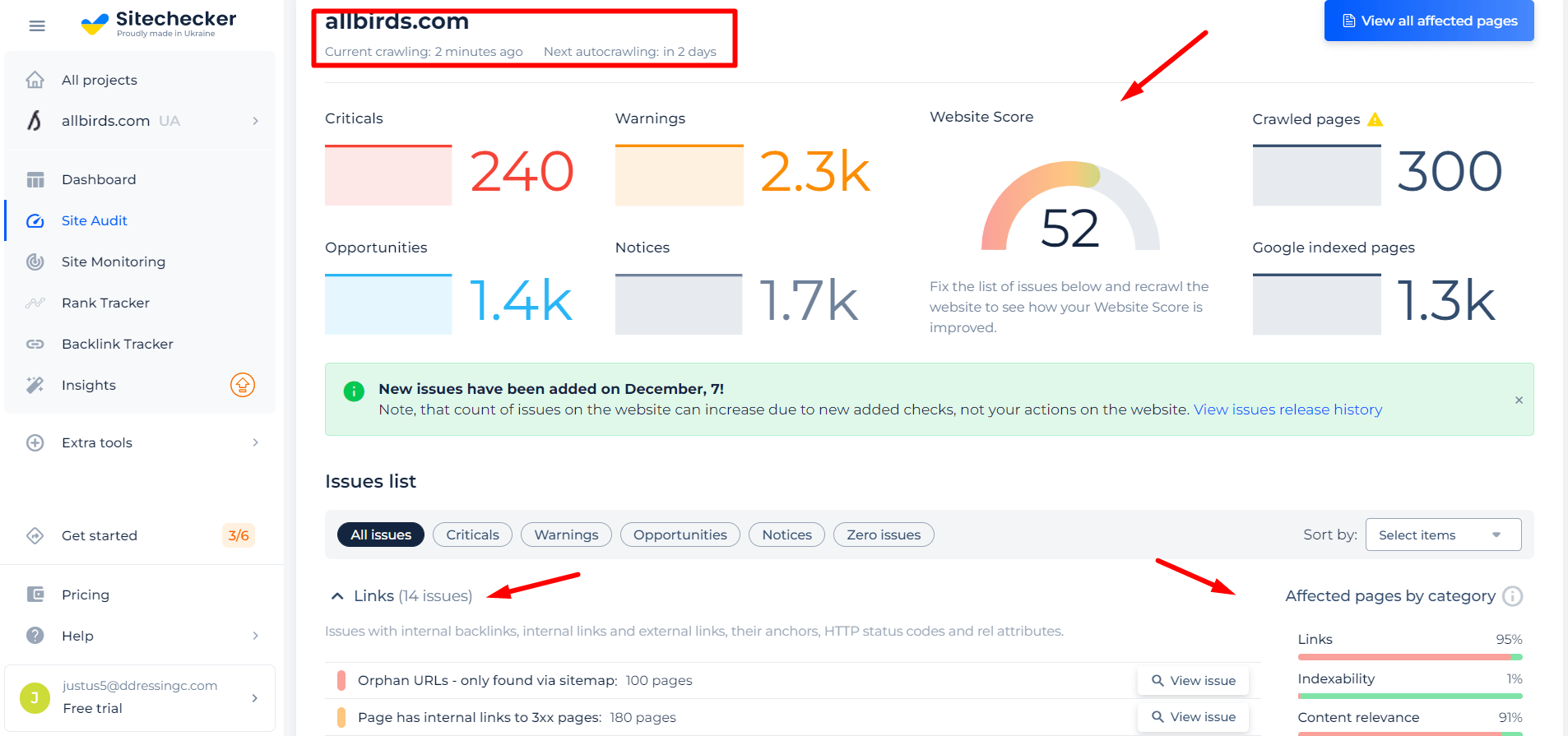This screenshot has height=736, width=1568.
Task: Click the Indexability 1% category bar
Action: [x=1410, y=696]
